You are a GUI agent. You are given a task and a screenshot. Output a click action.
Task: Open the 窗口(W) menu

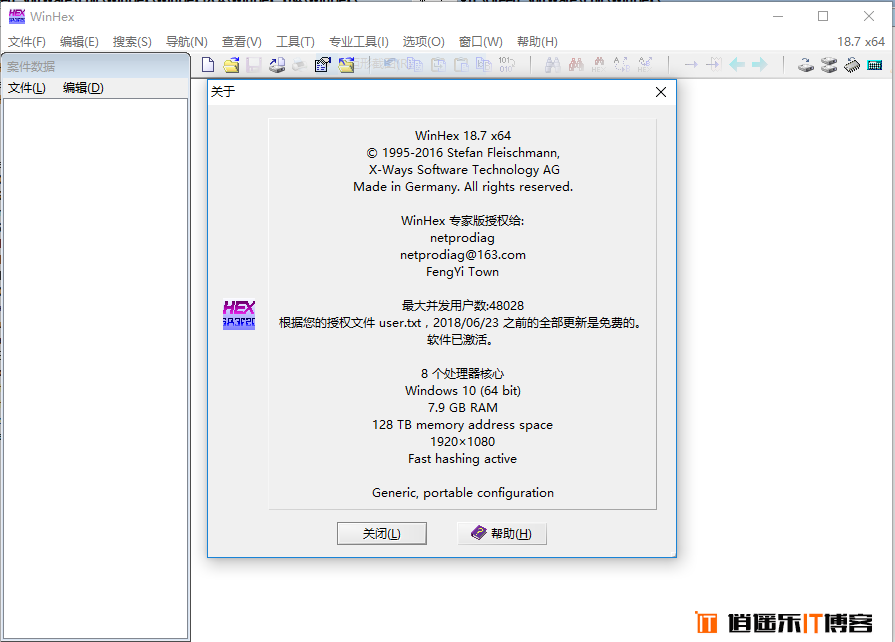(x=481, y=42)
